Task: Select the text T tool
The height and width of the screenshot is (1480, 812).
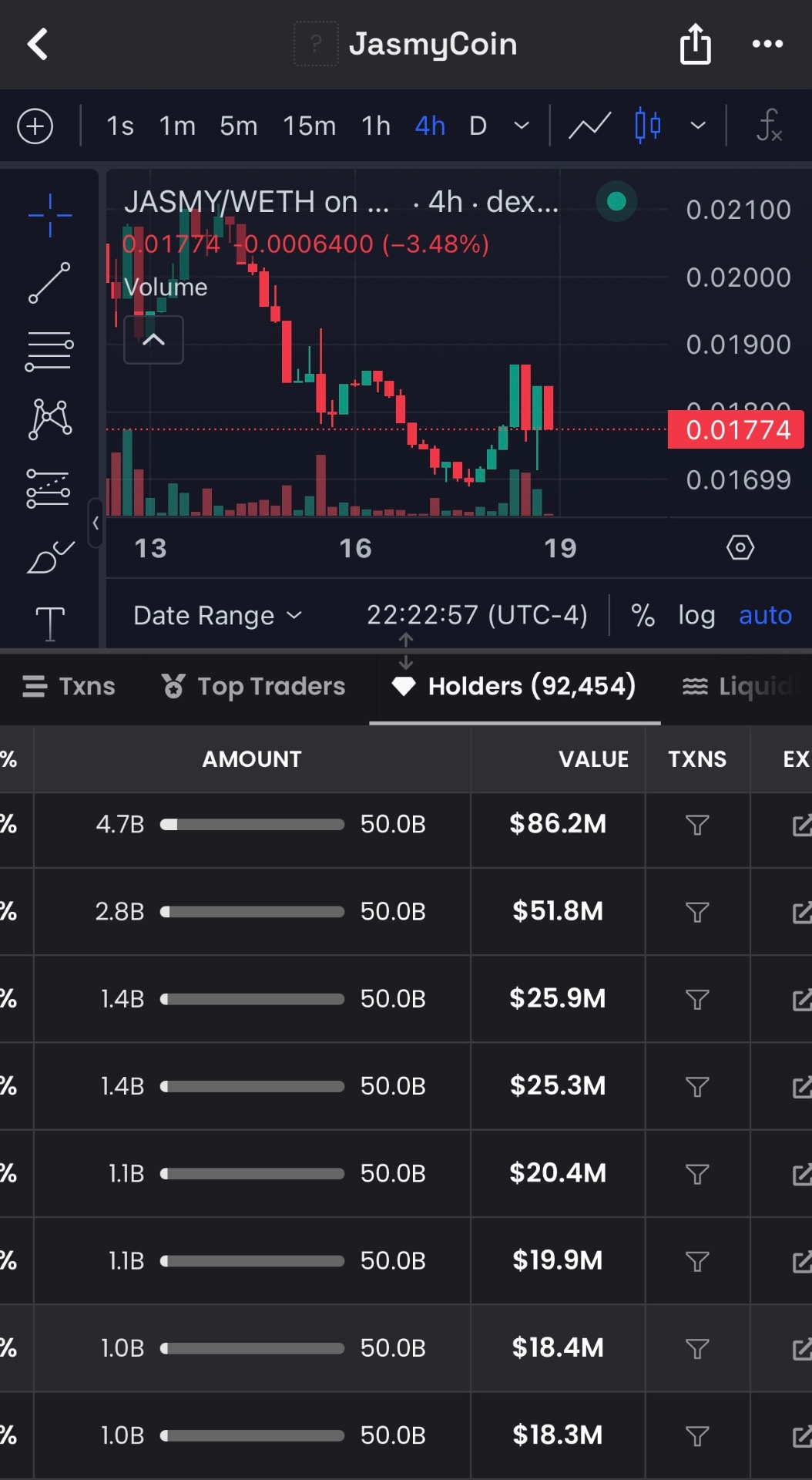Action: (x=50, y=624)
